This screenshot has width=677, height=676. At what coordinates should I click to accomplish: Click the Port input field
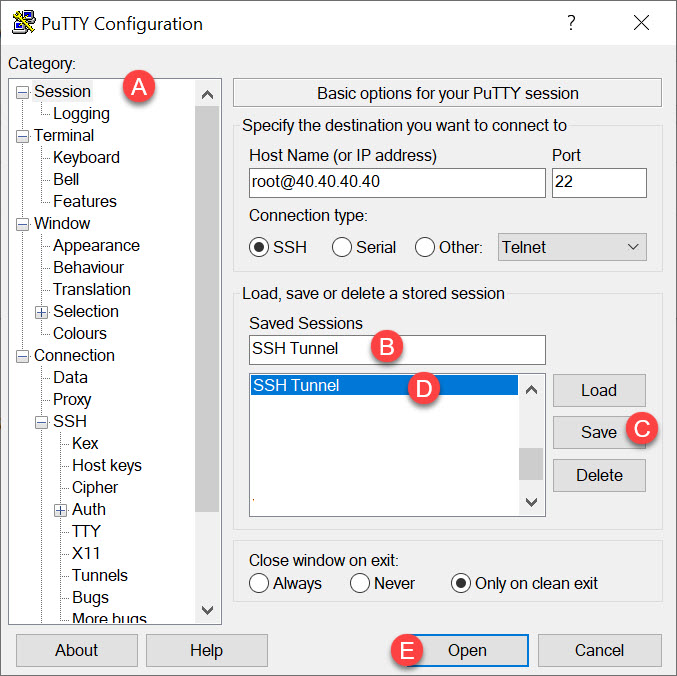pyautogui.click(x=599, y=183)
